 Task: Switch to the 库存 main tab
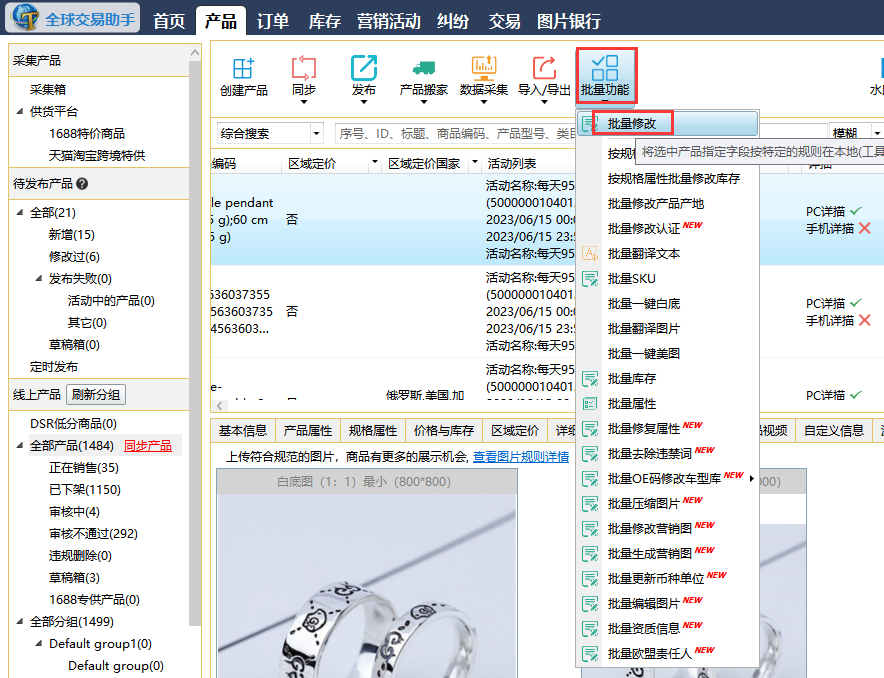click(325, 21)
